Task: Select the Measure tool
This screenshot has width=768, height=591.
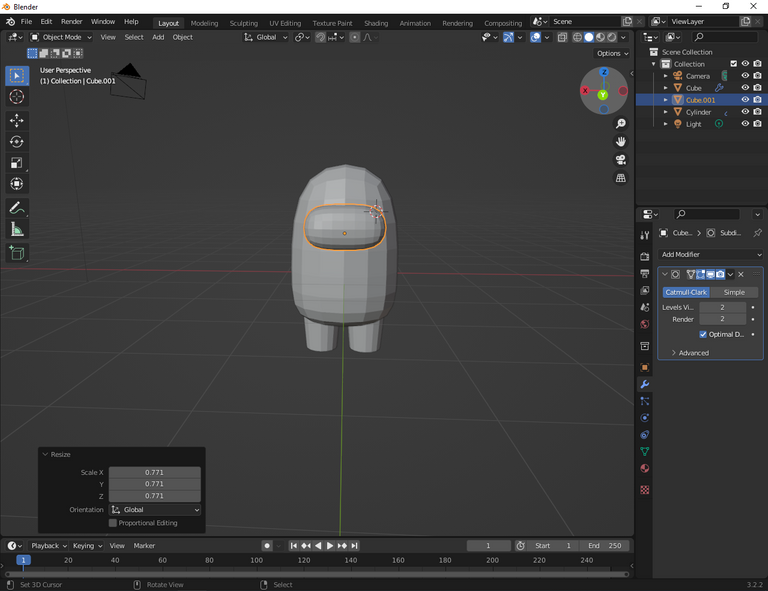Action: (x=17, y=229)
